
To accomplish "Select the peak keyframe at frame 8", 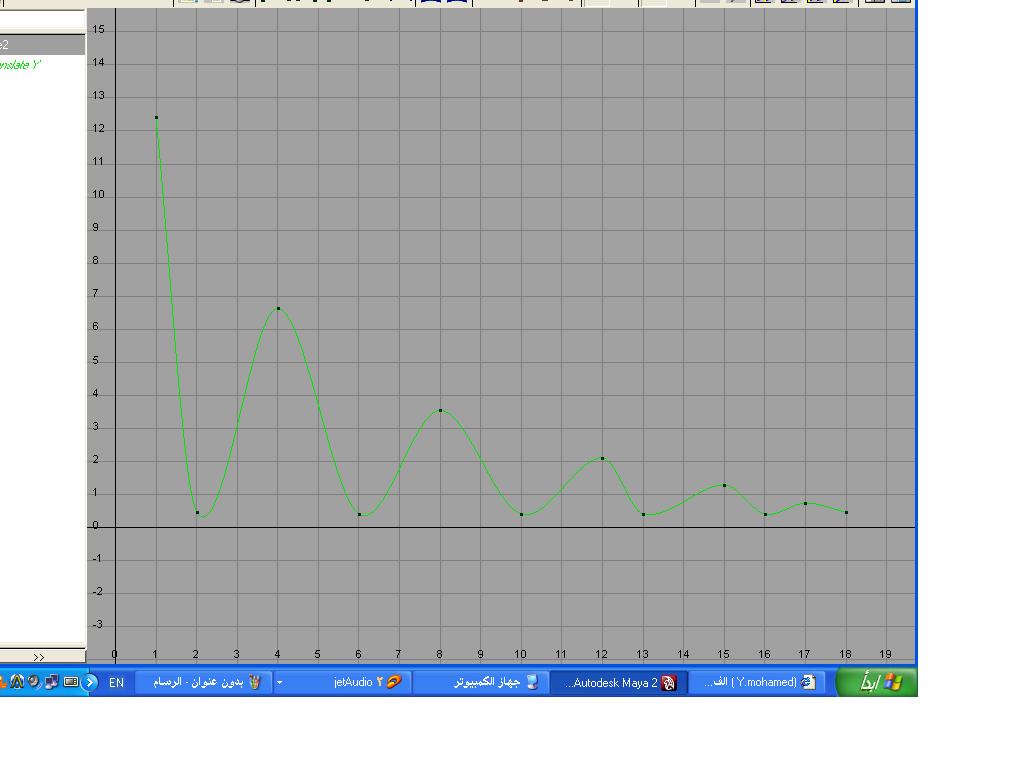I will coord(441,411).
